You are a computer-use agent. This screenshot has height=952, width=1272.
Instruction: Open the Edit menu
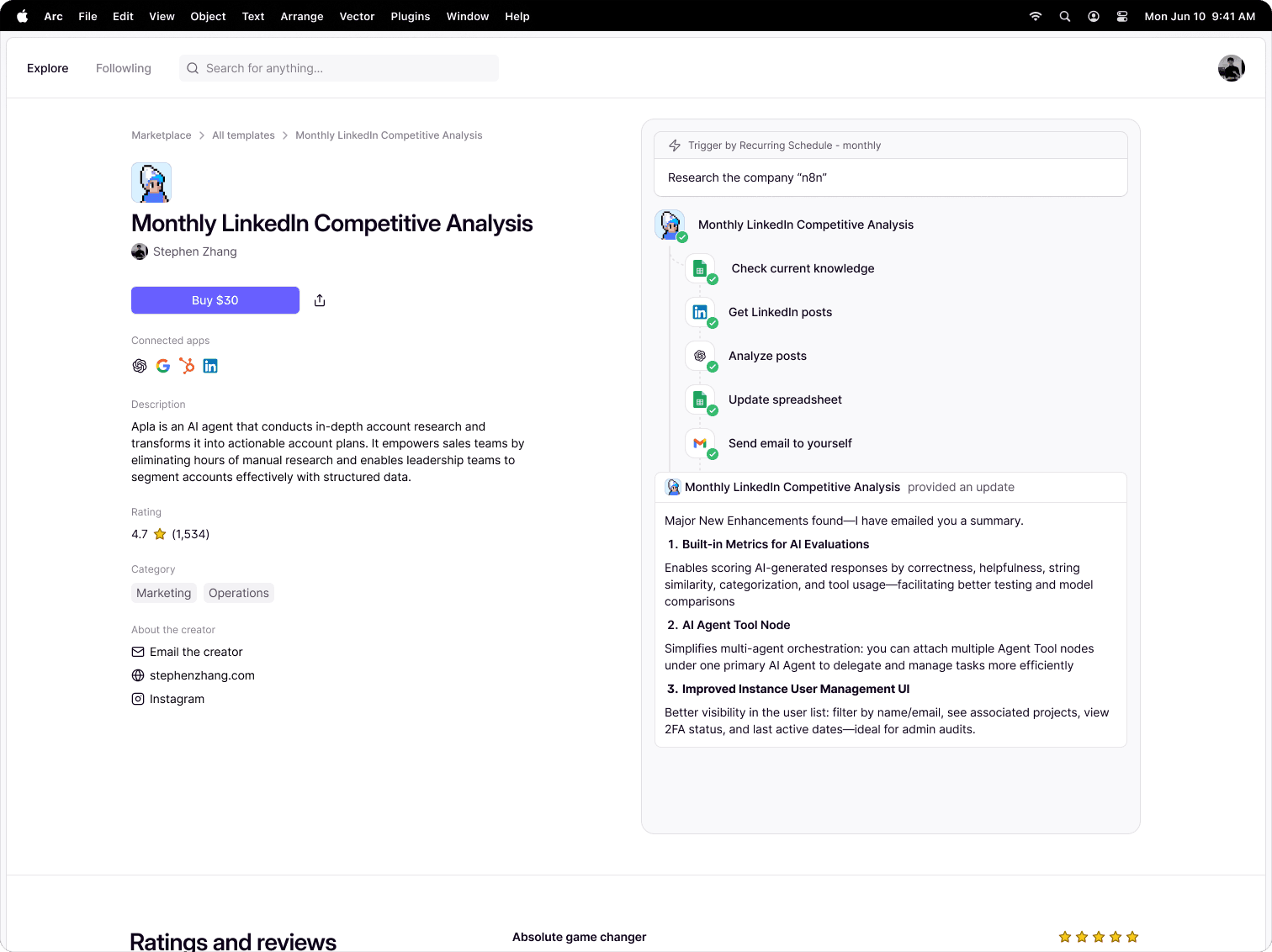pos(123,16)
